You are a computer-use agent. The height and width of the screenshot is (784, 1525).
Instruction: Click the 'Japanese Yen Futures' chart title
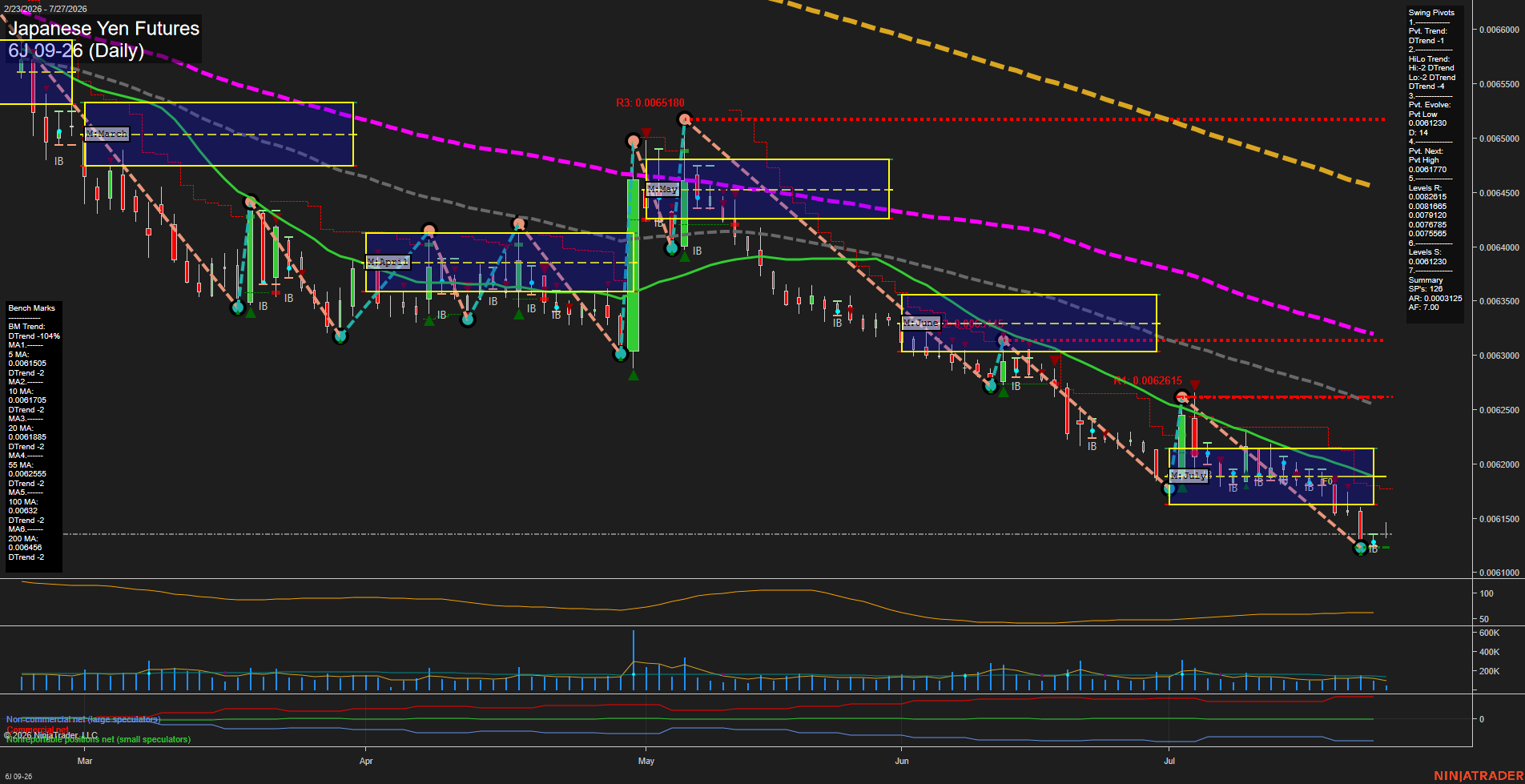pyautogui.click(x=103, y=28)
